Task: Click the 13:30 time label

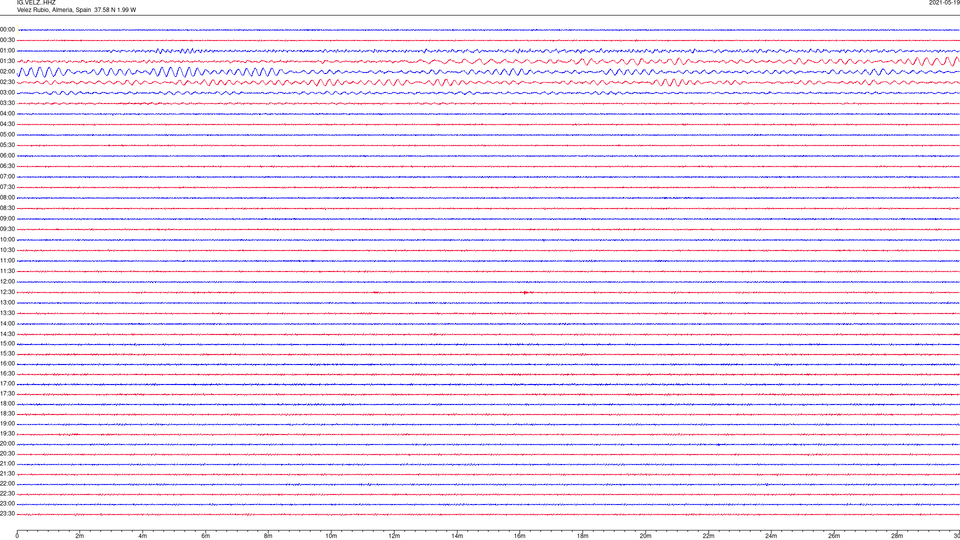Action: (x=7, y=313)
